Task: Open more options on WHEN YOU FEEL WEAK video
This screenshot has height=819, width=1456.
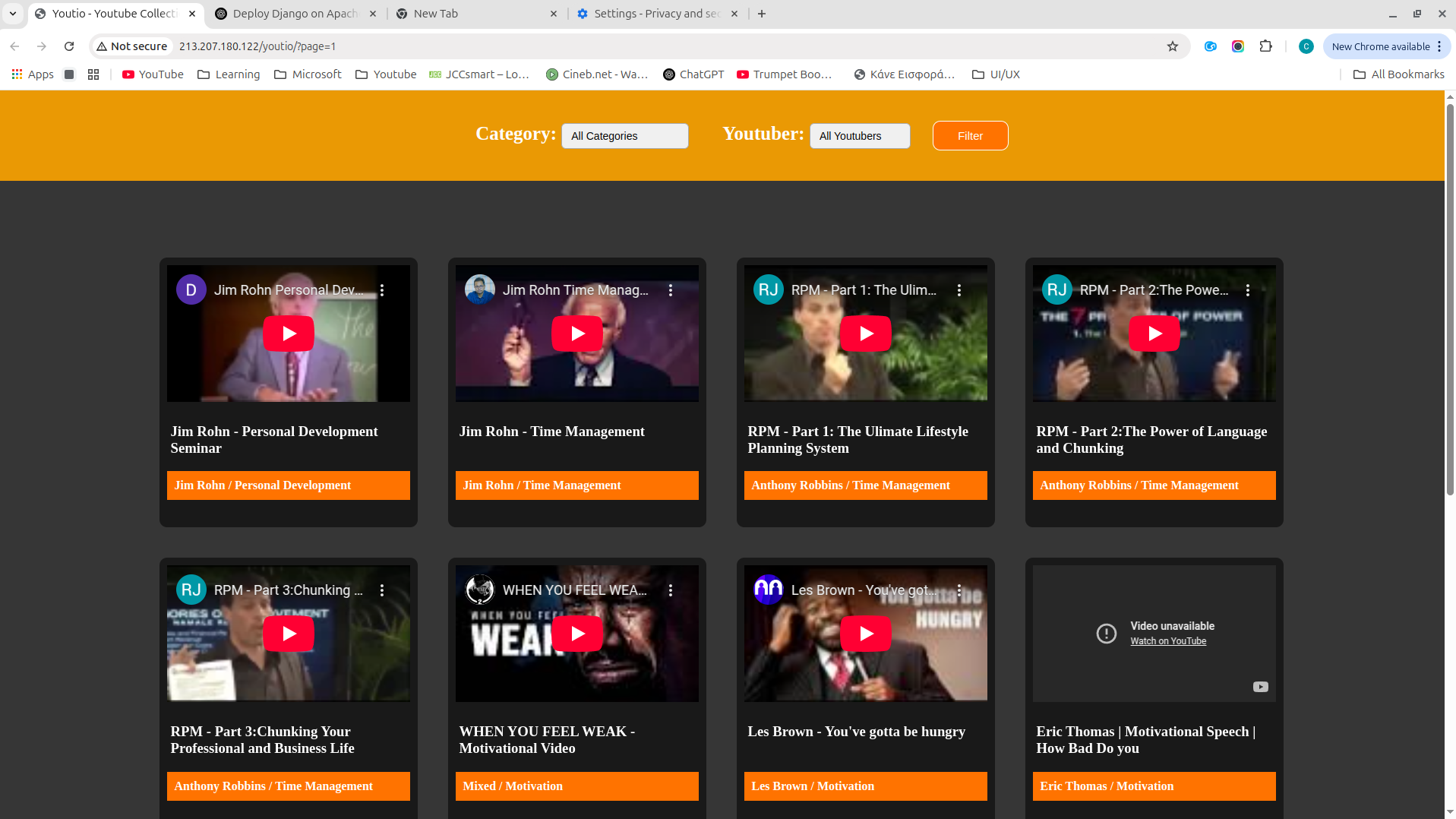Action: [x=671, y=590]
